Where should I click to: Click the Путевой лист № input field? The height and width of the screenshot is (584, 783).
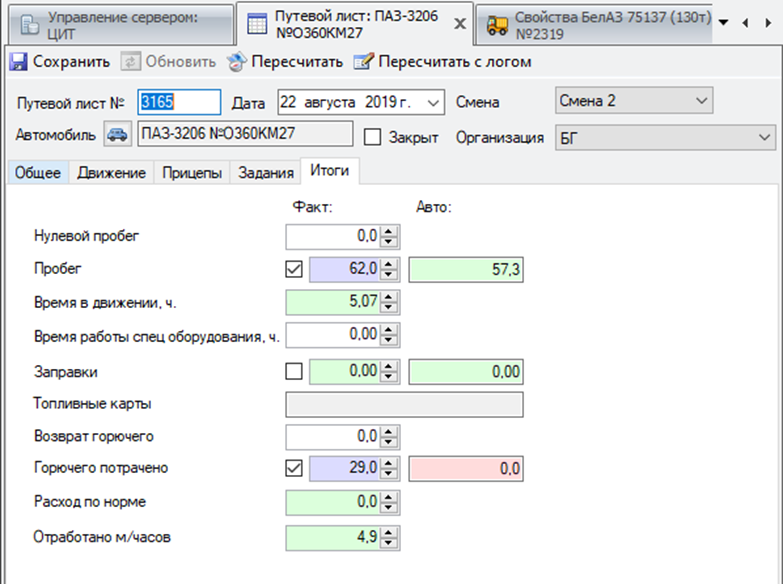point(178,102)
